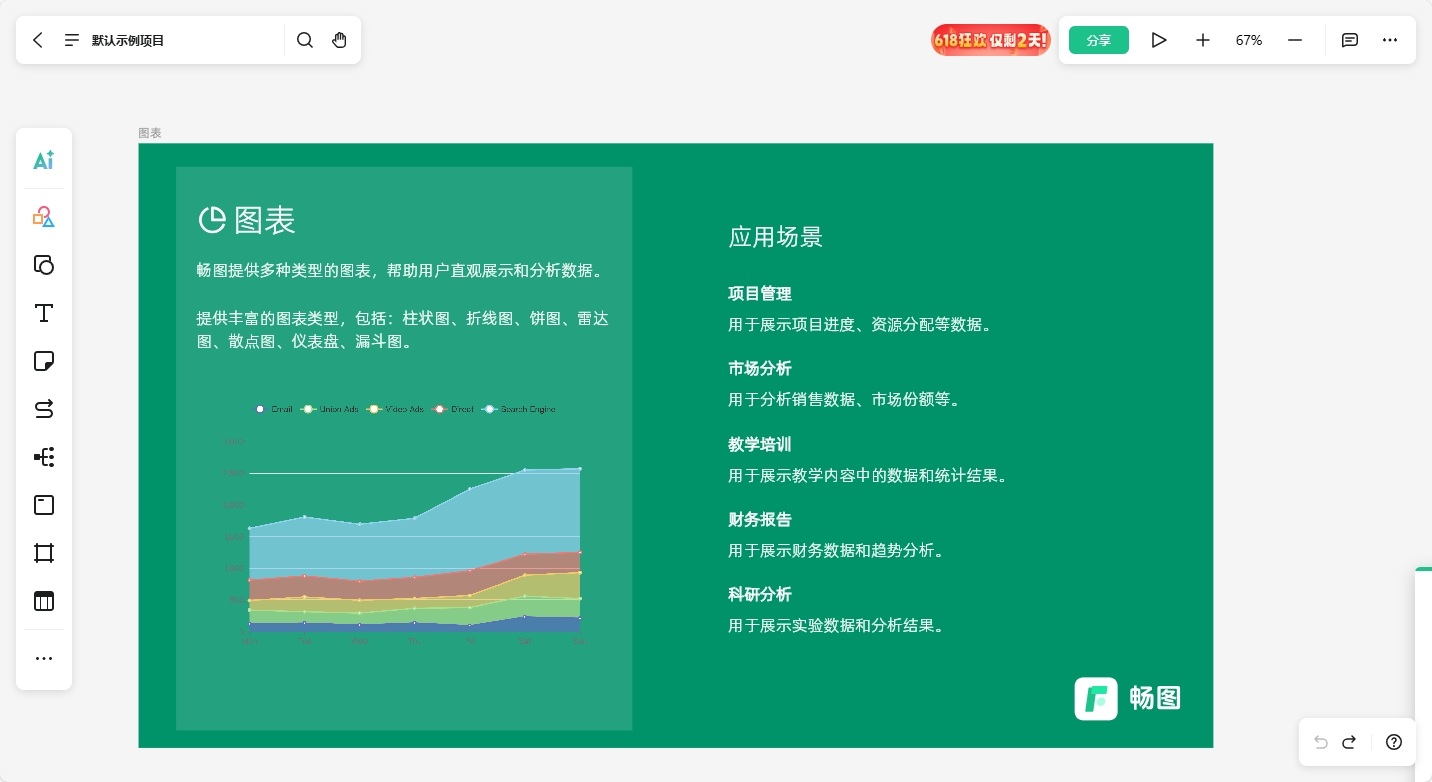Click the undo arrow
The width and height of the screenshot is (1432, 782).
[1321, 742]
